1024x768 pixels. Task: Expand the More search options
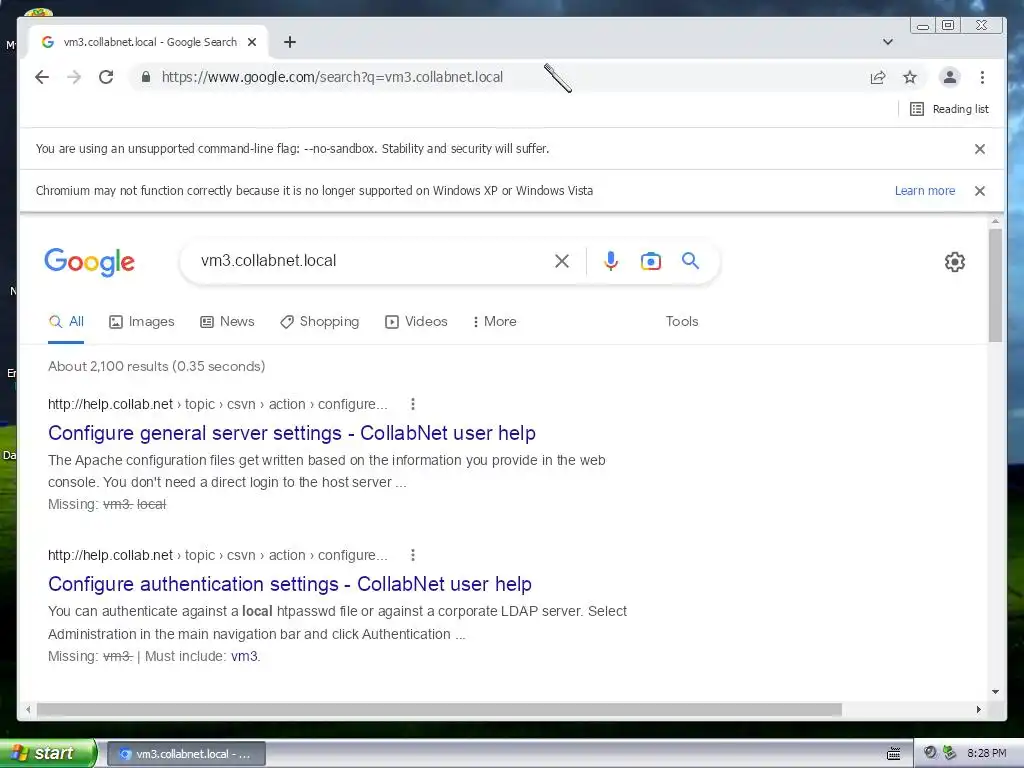[495, 321]
